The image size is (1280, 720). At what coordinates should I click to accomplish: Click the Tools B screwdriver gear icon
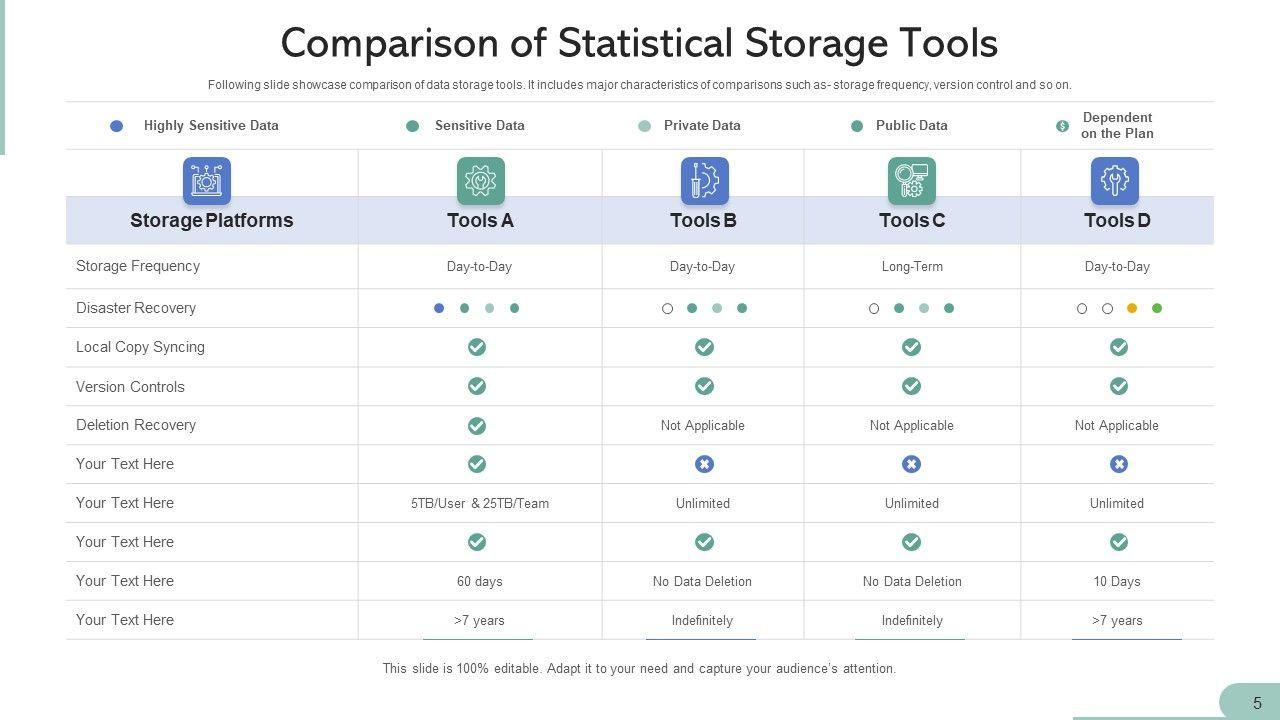(x=704, y=181)
